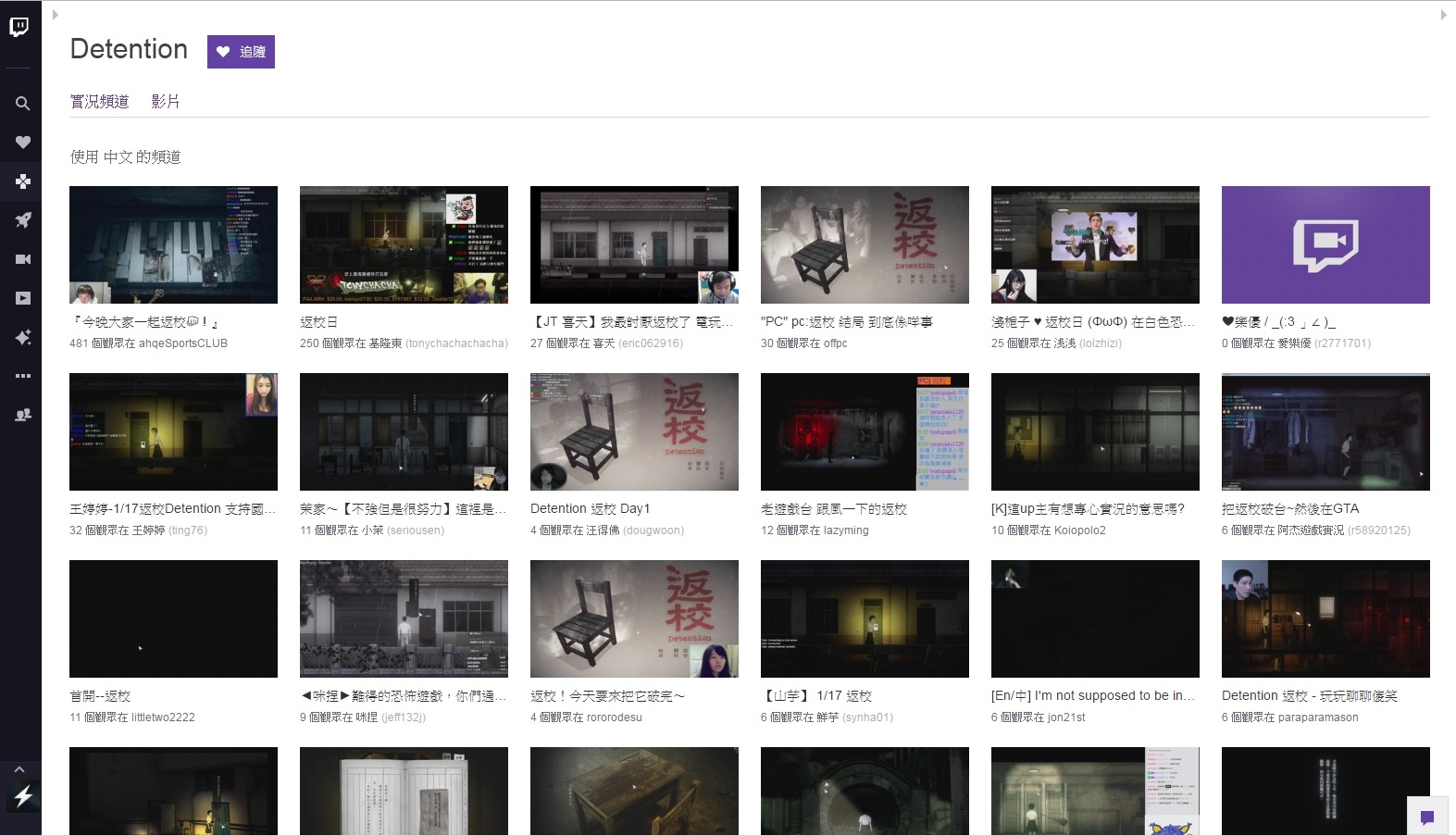This screenshot has height=836, width=1456.
Task: Open the paraparamason stream thumbnail
Action: [x=1325, y=618]
